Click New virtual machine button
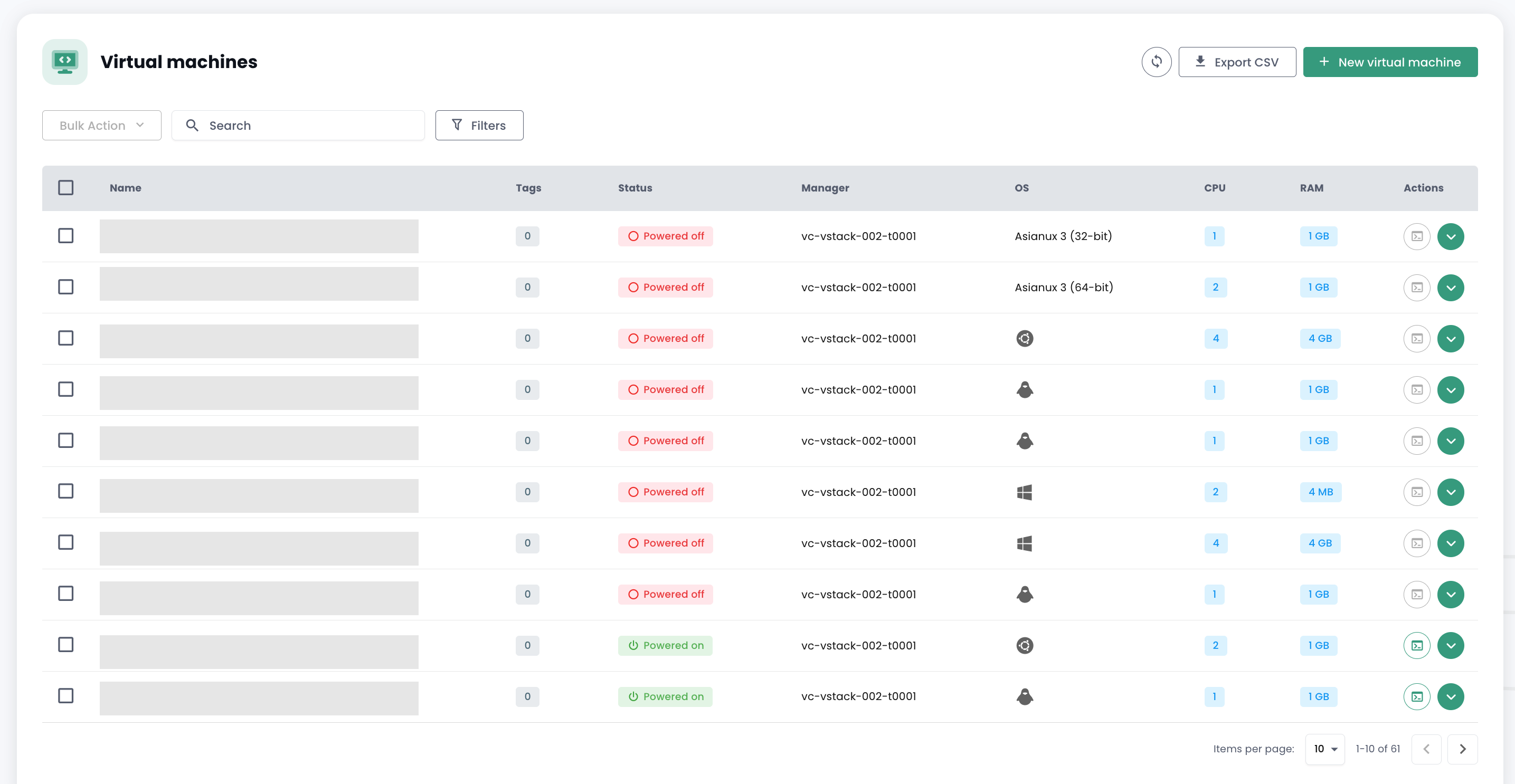The width and height of the screenshot is (1515, 784). [1390, 62]
